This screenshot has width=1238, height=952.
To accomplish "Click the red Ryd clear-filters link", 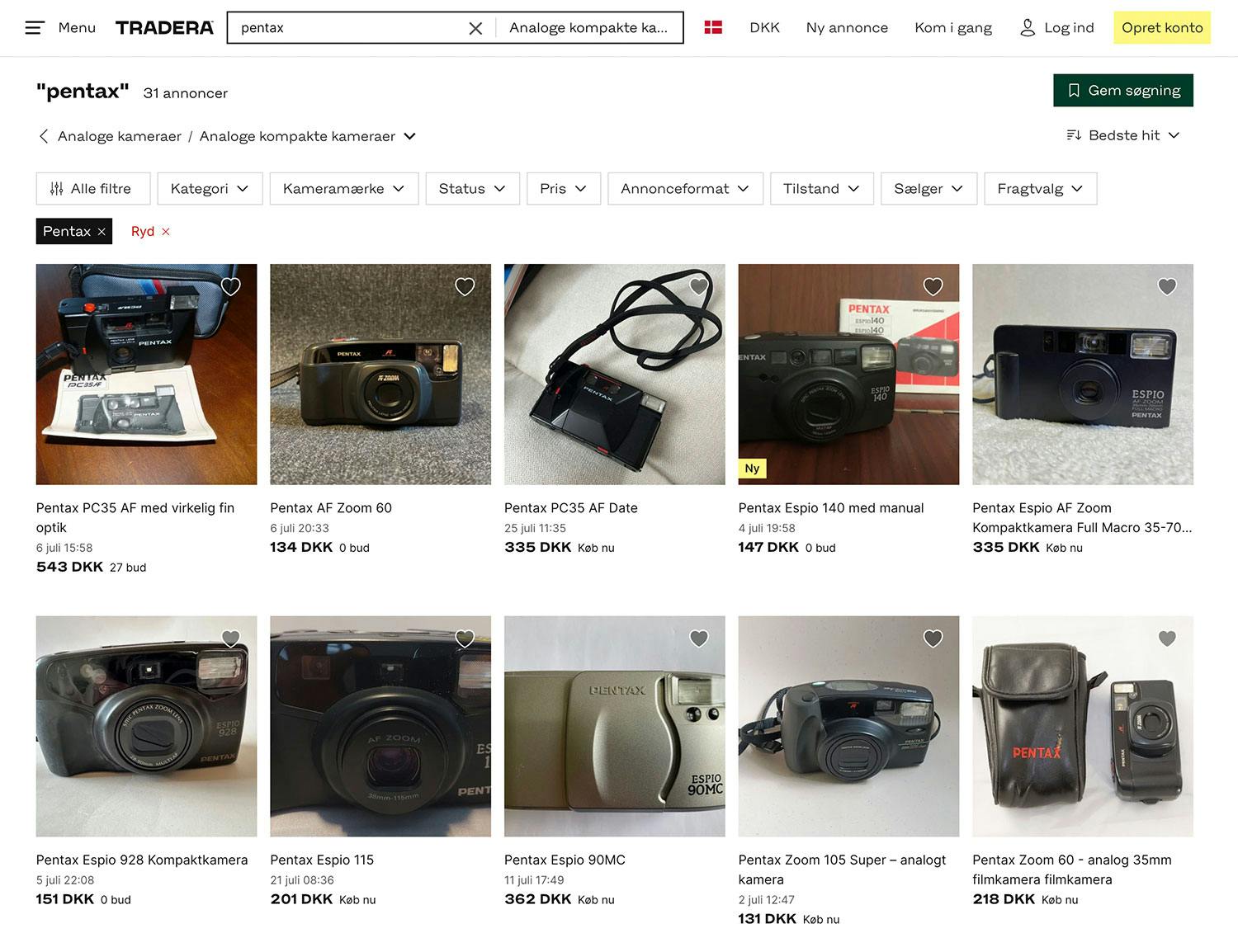I will (x=150, y=232).
